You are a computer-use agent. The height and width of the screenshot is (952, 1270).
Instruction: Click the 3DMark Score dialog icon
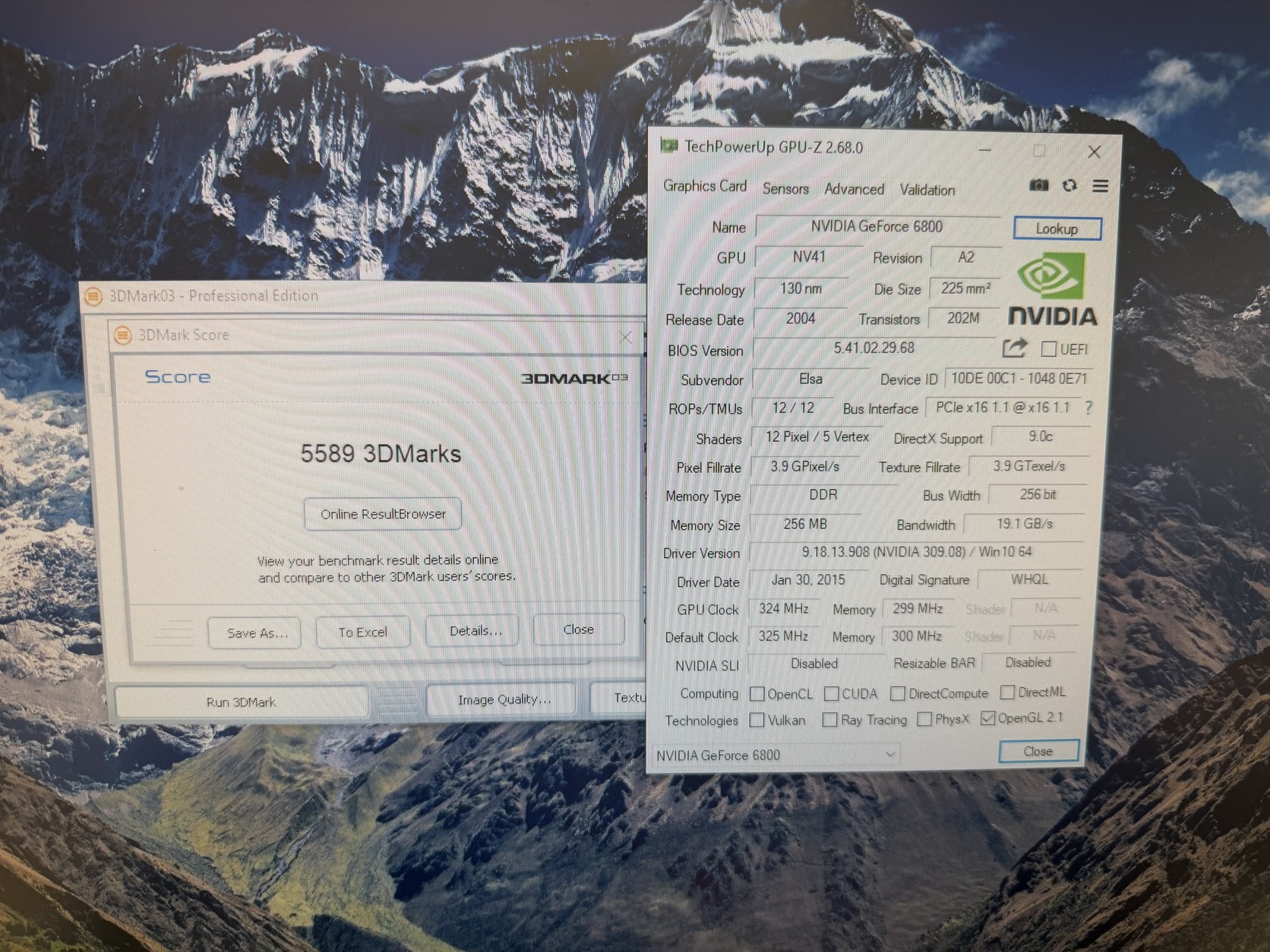point(122,335)
